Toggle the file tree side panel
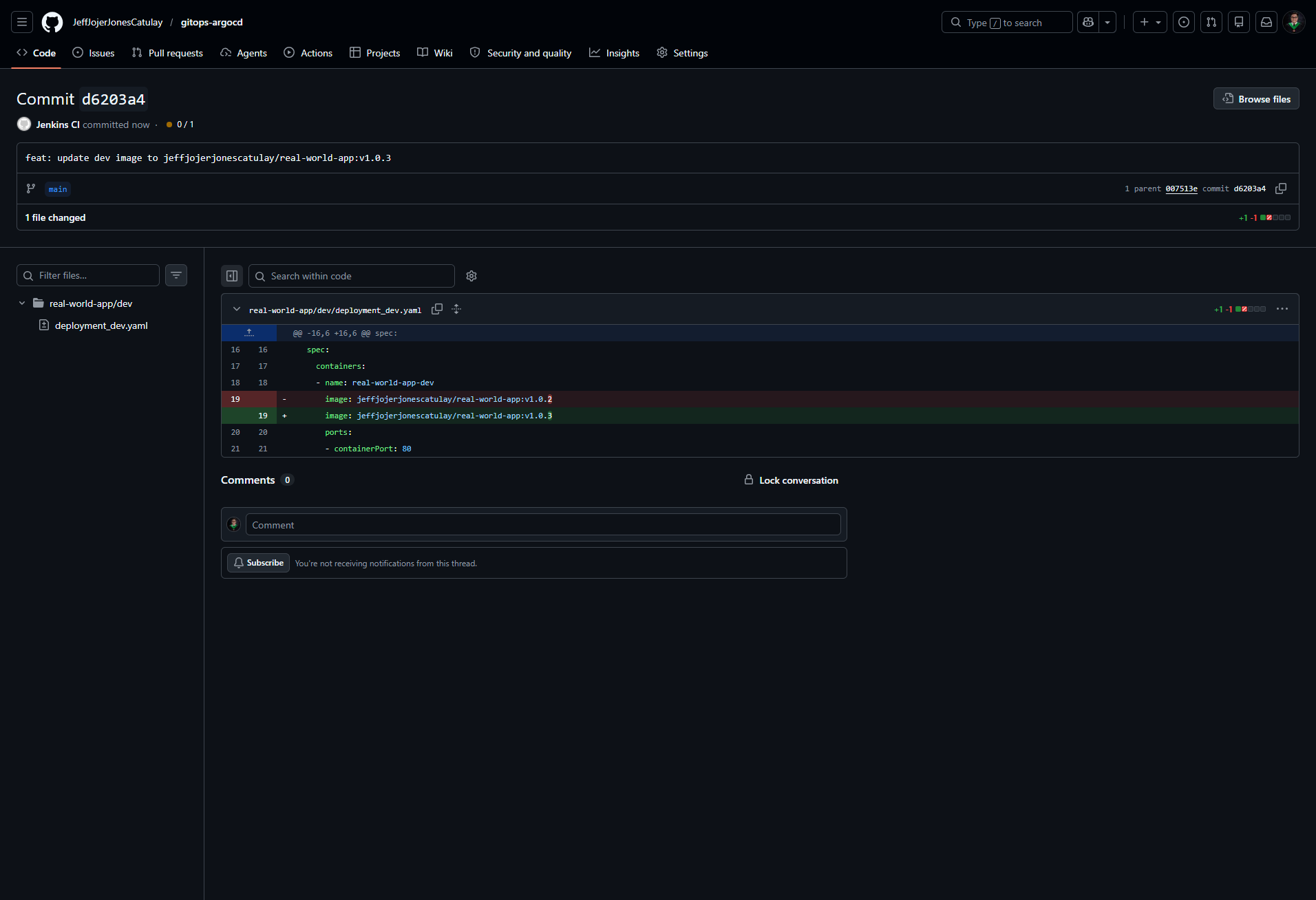 232,276
